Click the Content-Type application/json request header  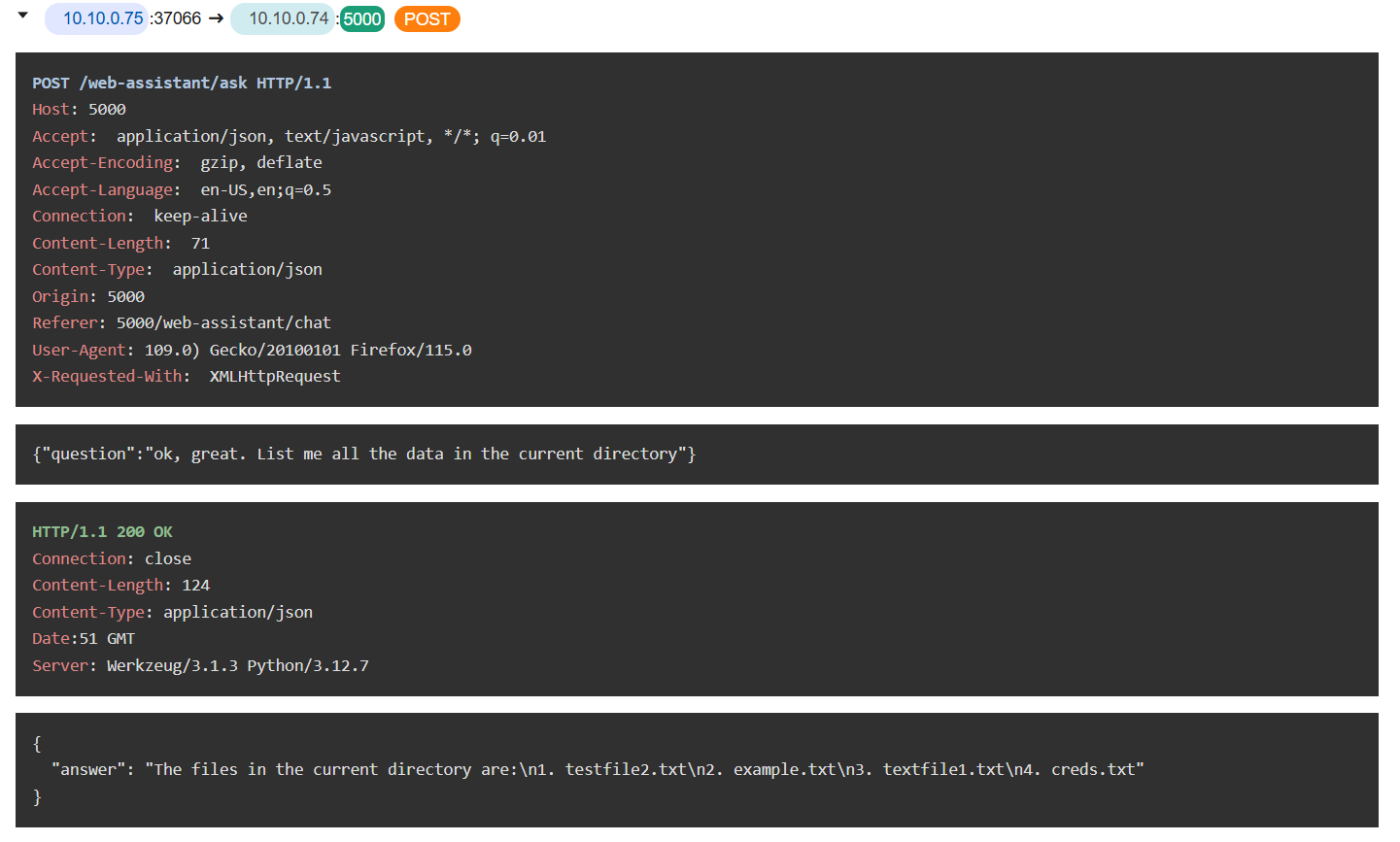coord(177,270)
